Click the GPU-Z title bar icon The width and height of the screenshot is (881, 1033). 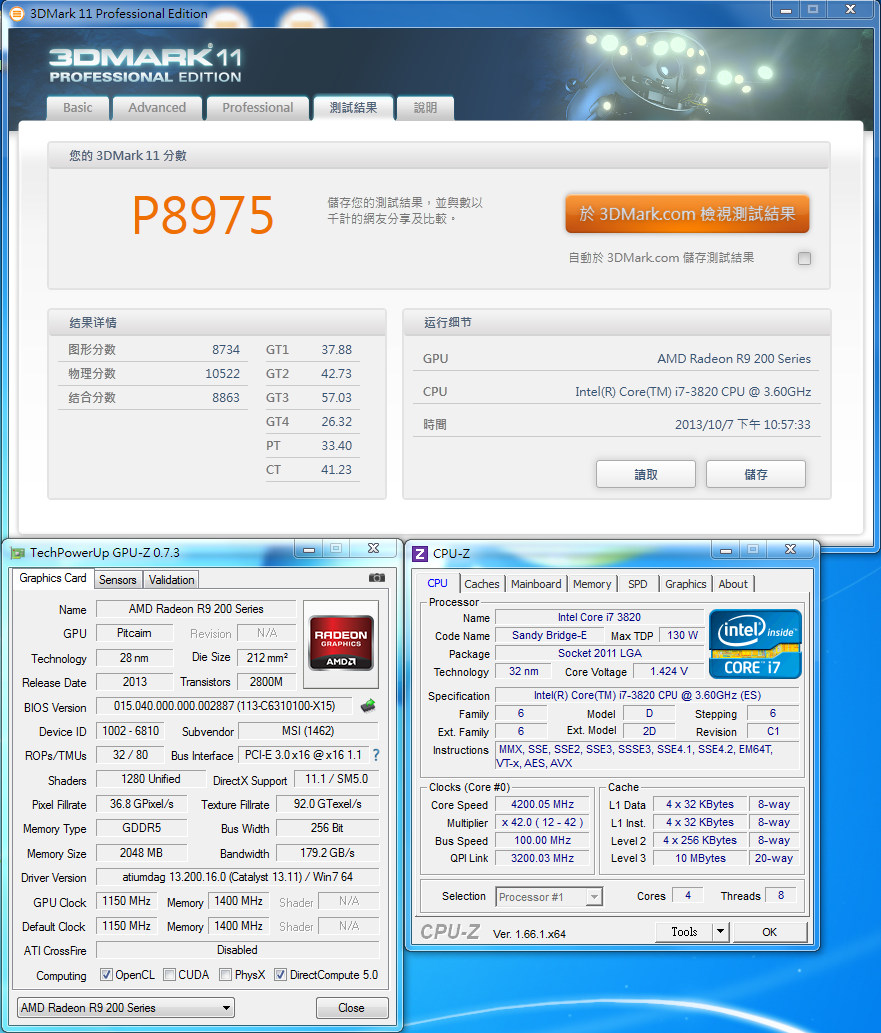(17, 552)
